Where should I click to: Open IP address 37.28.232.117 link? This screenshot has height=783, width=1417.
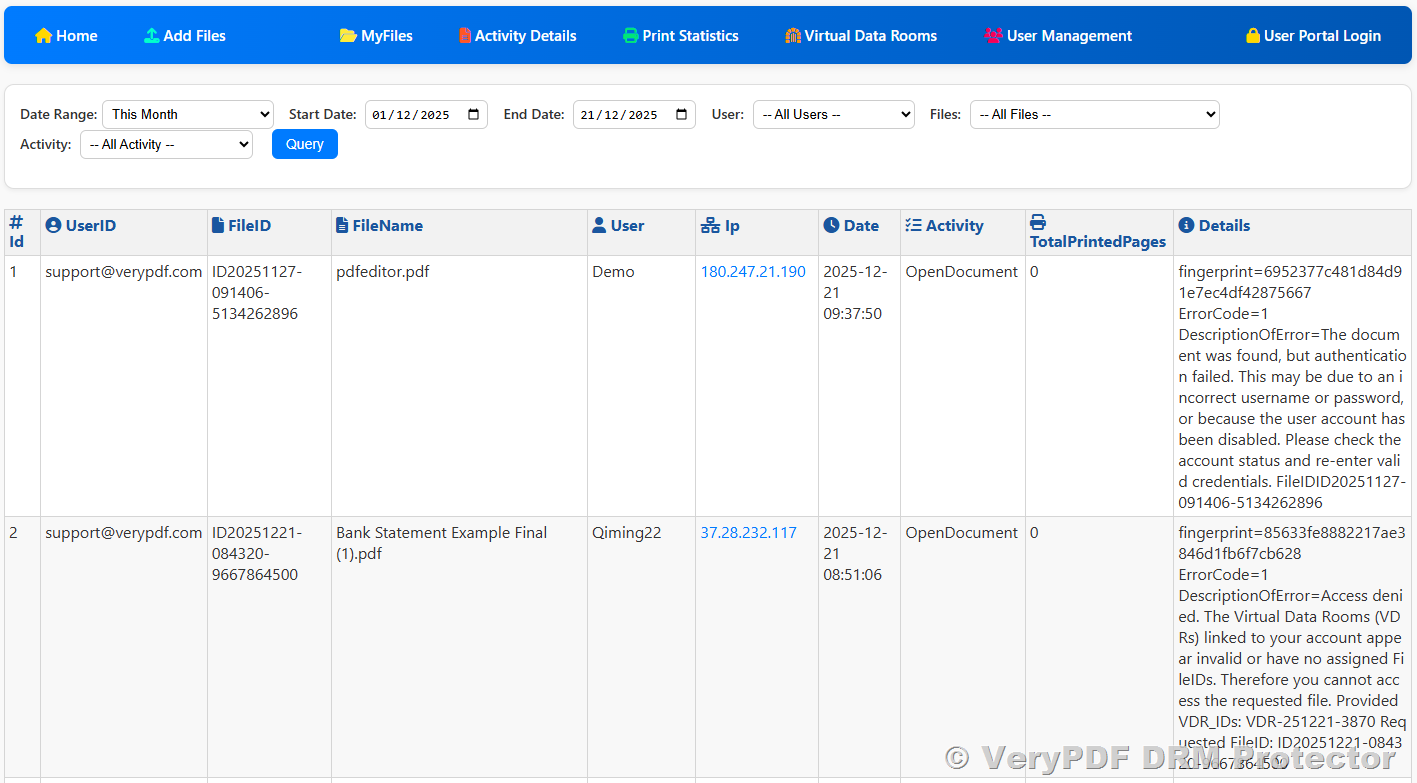[x=748, y=533]
